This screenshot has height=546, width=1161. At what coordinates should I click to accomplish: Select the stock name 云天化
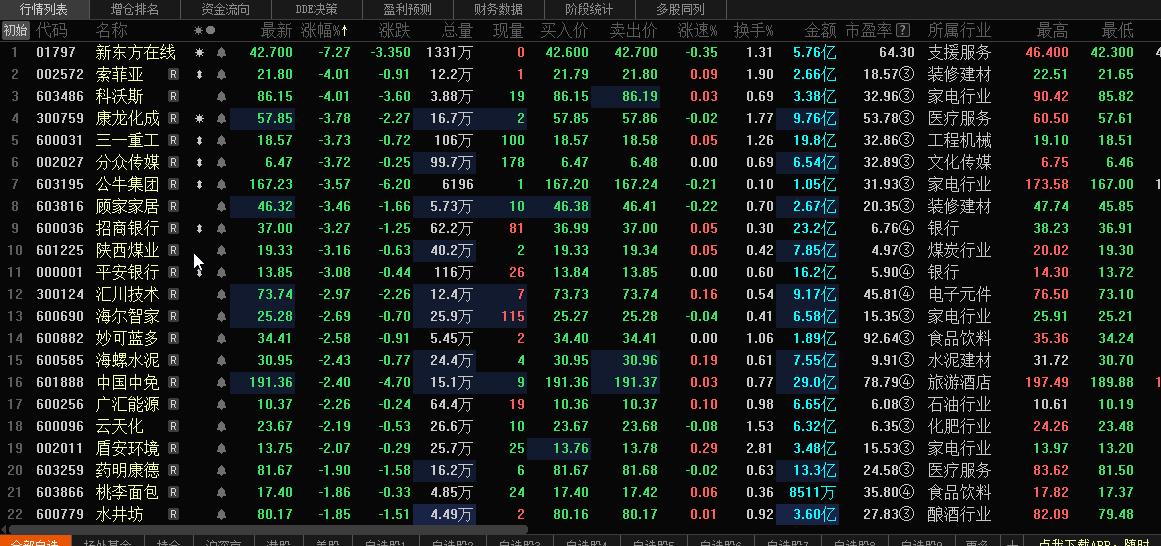[120, 427]
